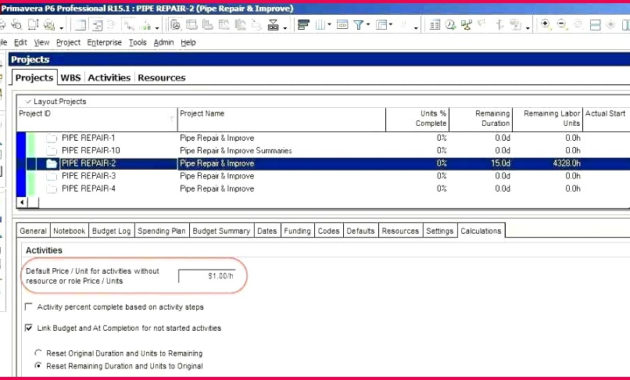Open the overflow arrow after binoculars icon

285,28
